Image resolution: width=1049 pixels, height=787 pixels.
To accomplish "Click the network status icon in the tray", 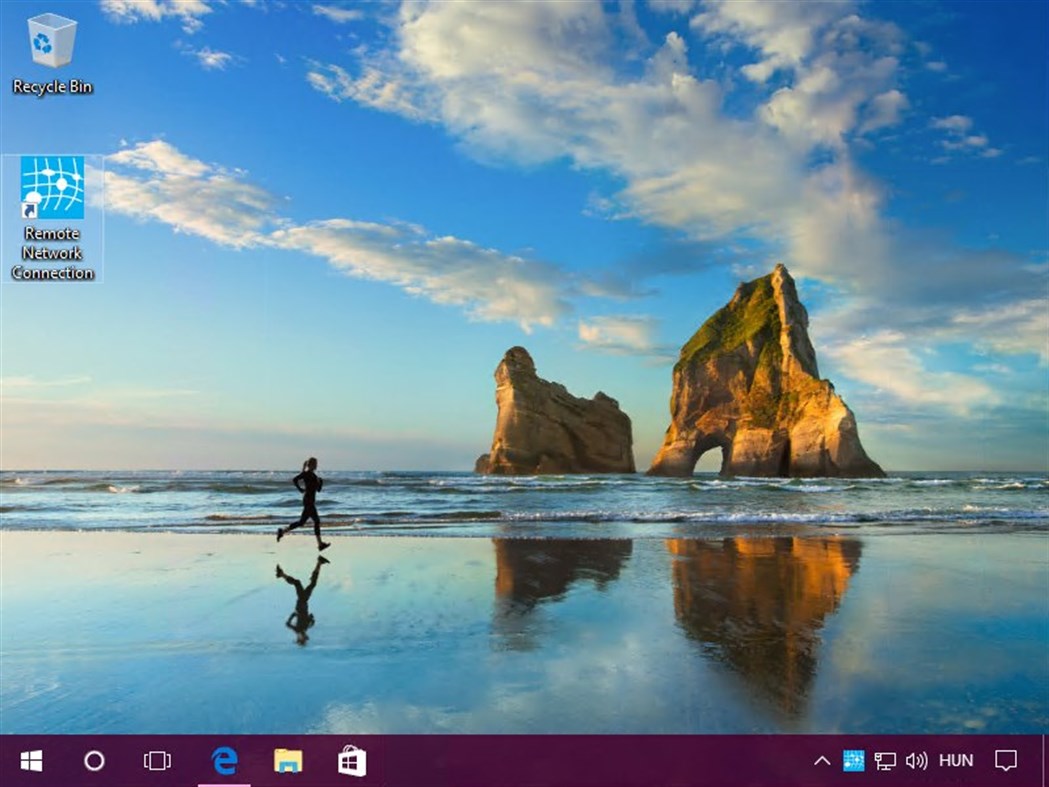I will pyautogui.click(x=884, y=761).
